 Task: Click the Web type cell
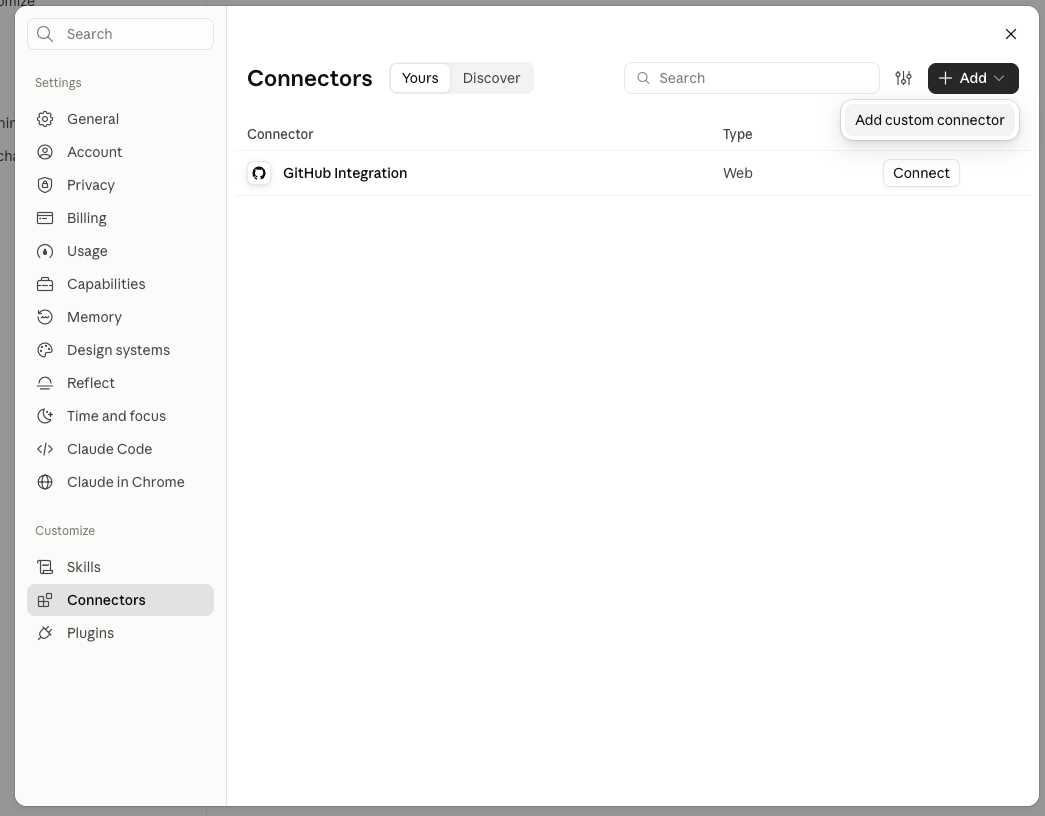pyautogui.click(x=738, y=173)
